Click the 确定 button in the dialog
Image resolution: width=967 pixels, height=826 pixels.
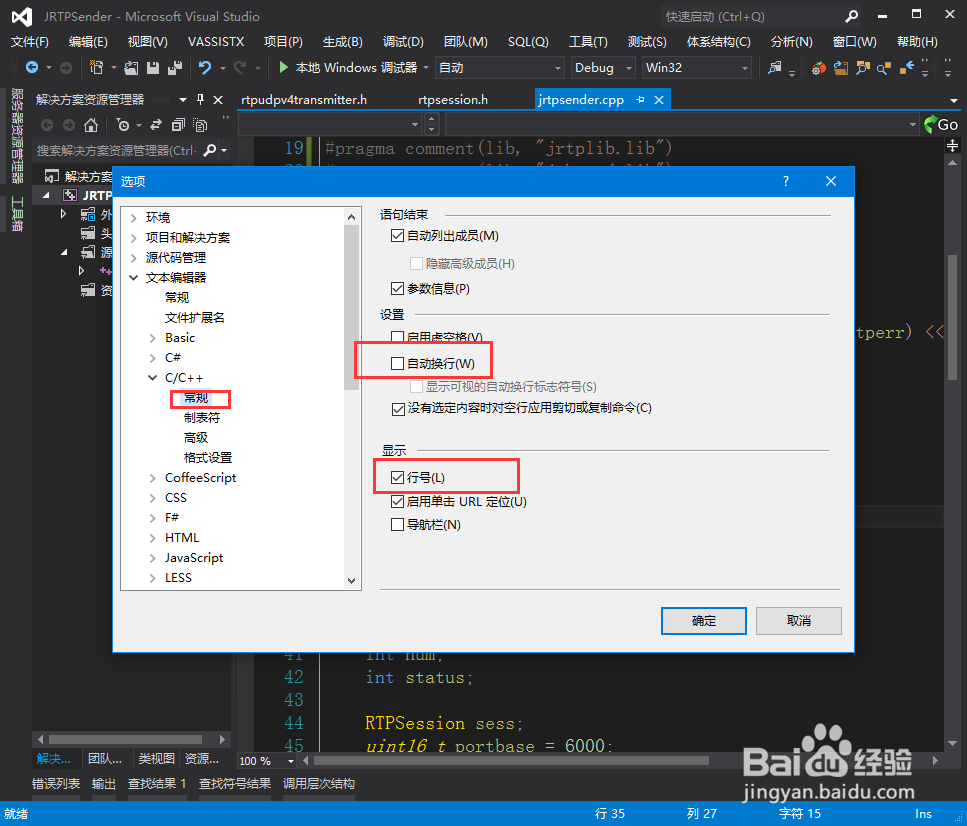point(703,620)
